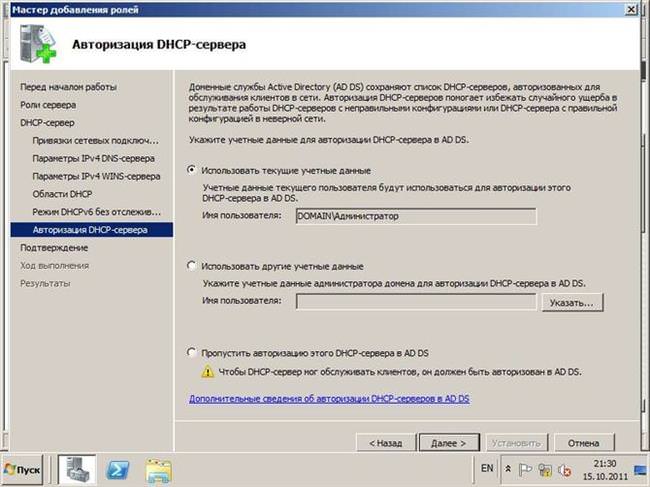650x487 pixels.
Task: Close the Мастер добавления ролей wizard
Action: [x=631, y=9]
